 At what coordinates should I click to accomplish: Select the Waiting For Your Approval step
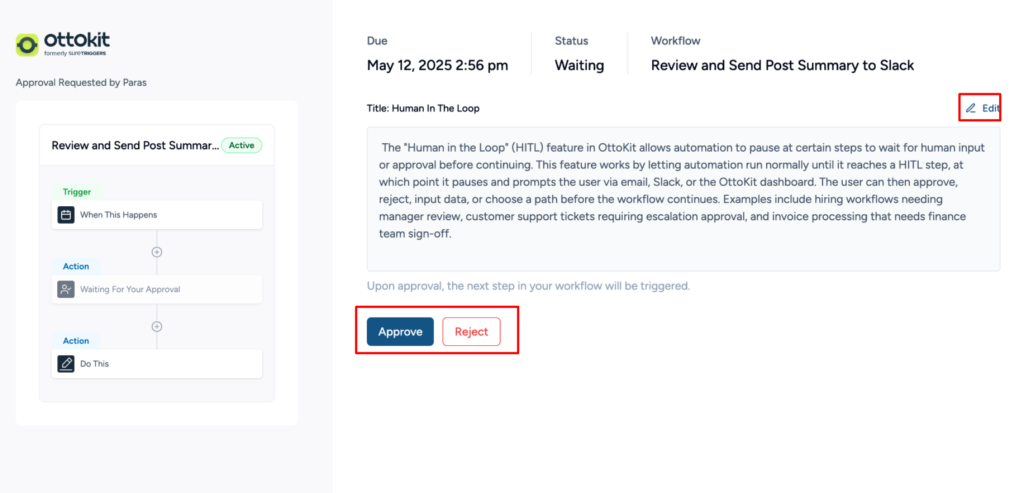point(156,289)
